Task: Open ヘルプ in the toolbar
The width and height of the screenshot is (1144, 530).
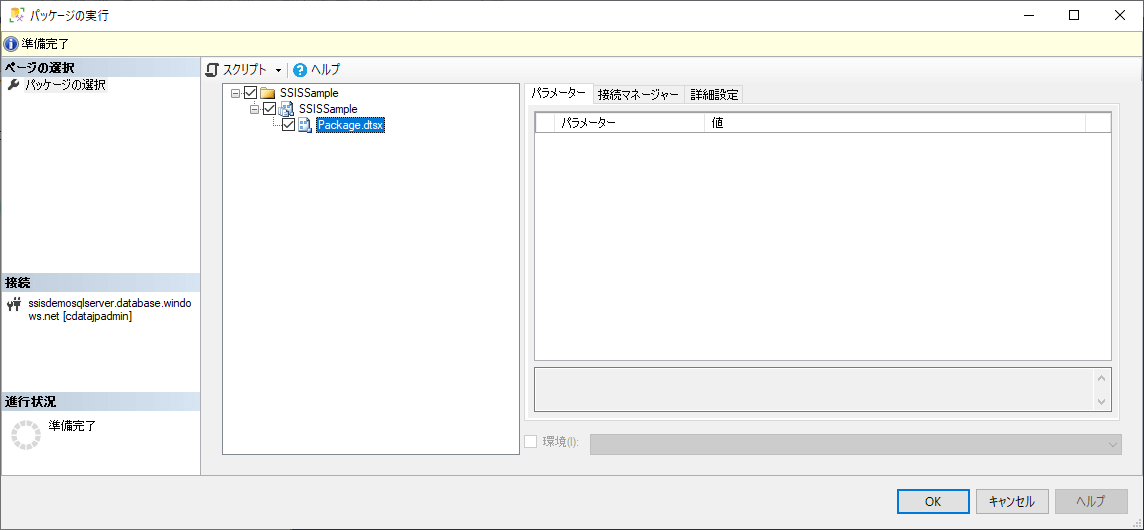Action: 325,70
